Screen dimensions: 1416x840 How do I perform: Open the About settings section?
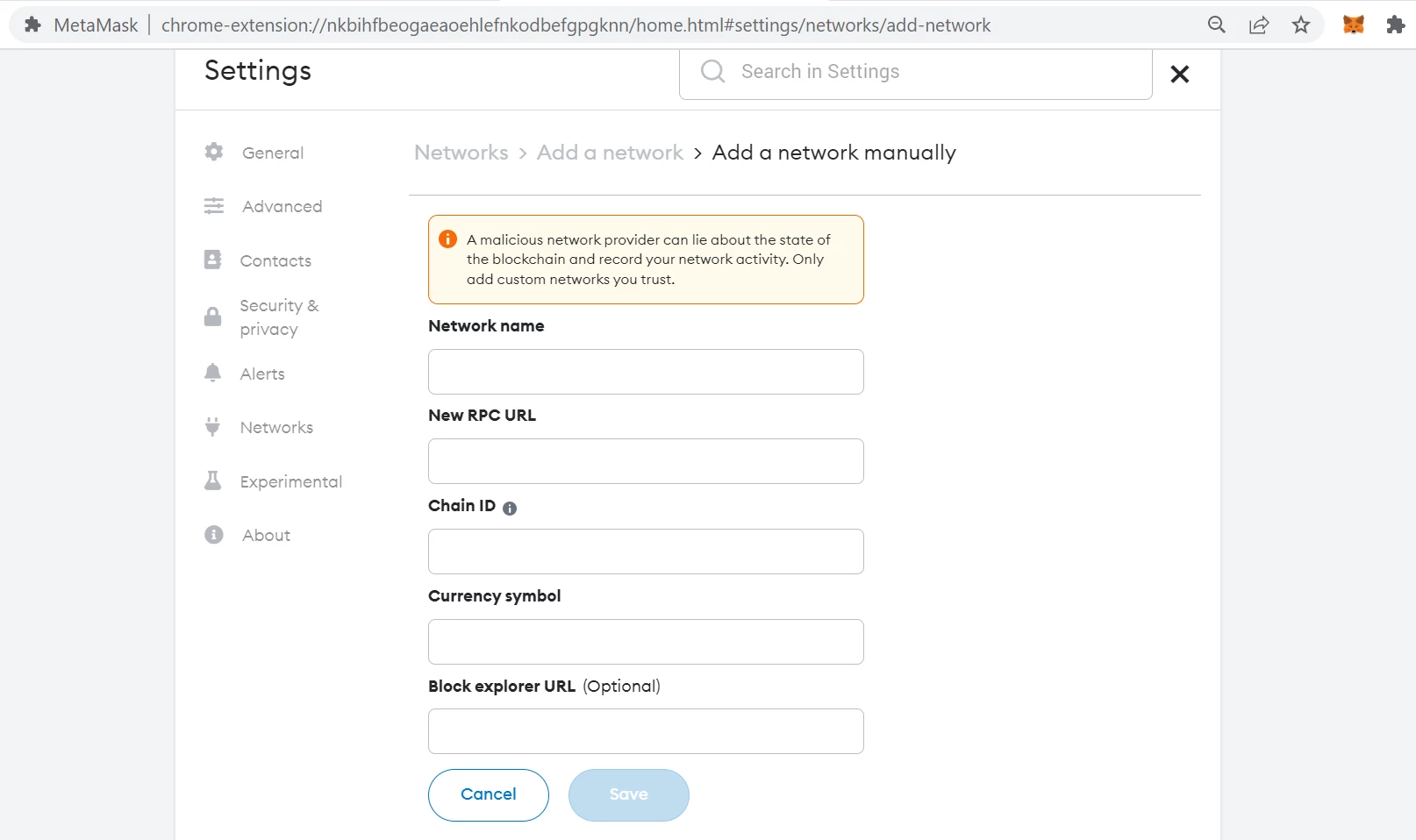coord(266,535)
